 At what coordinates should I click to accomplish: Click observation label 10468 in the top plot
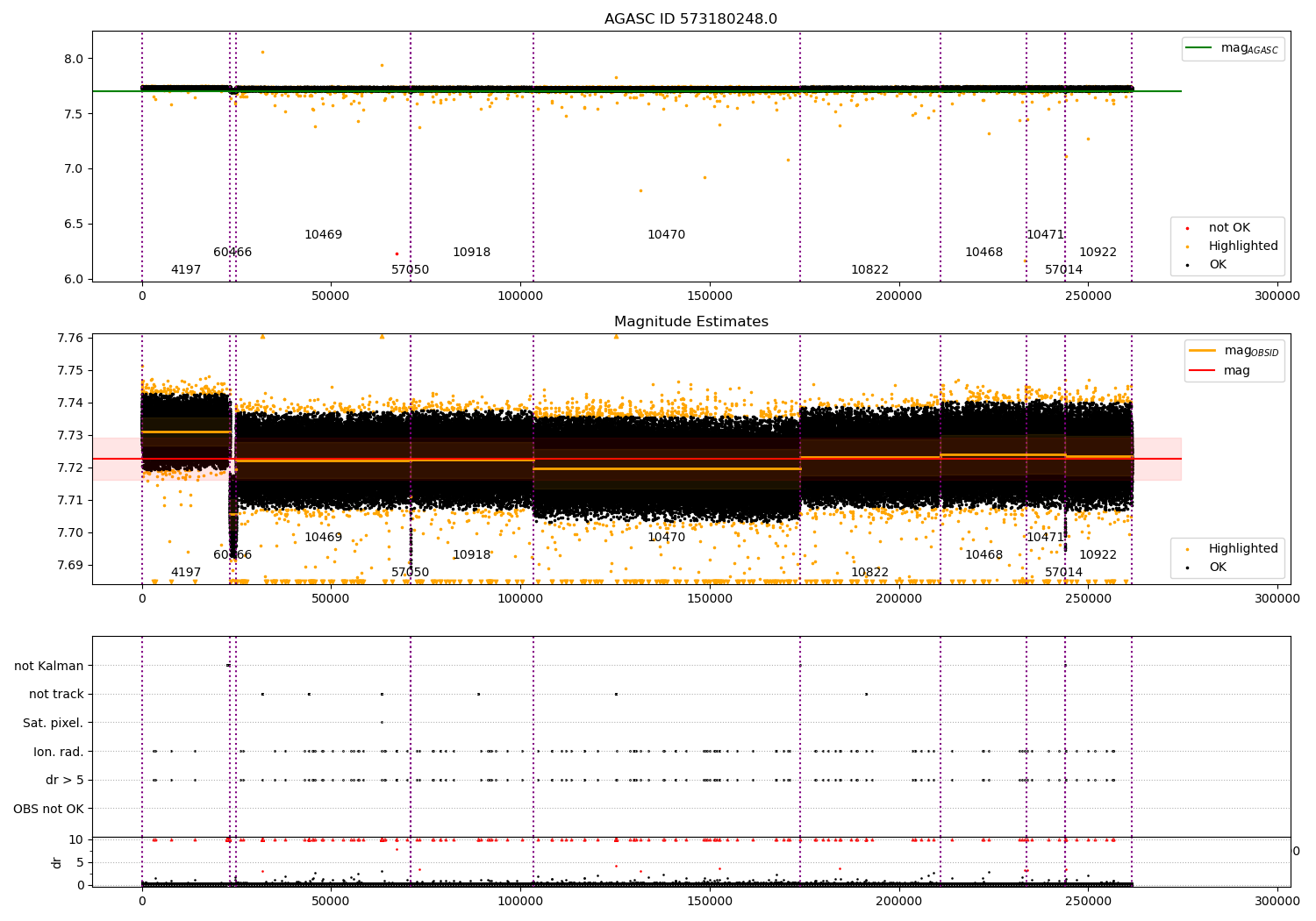(983, 253)
